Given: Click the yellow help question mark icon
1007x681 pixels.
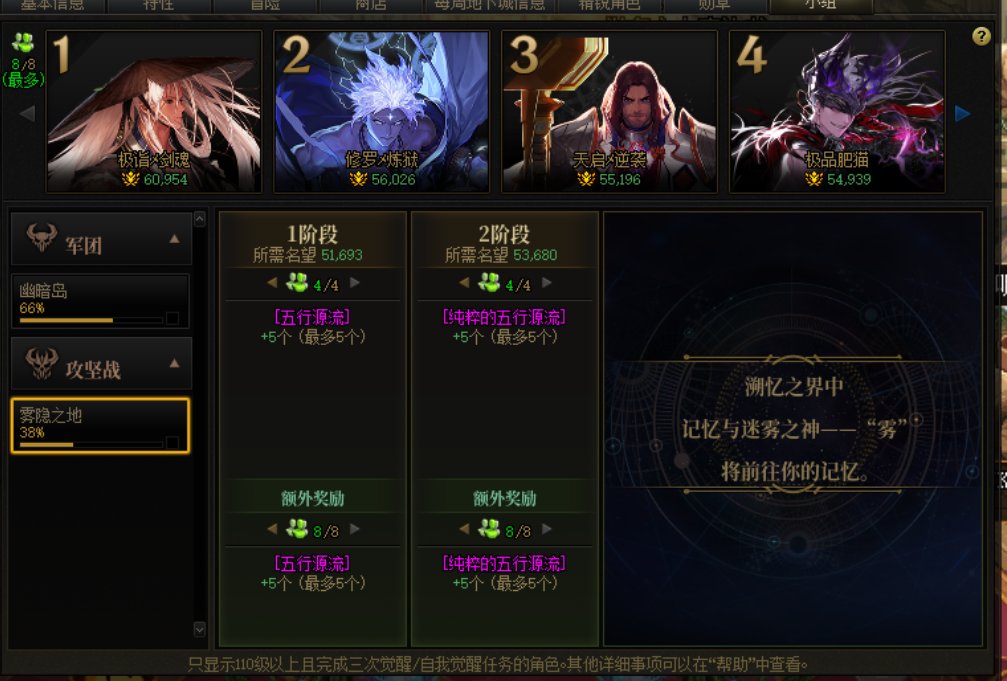Looking at the screenshot, I should 981,36.
